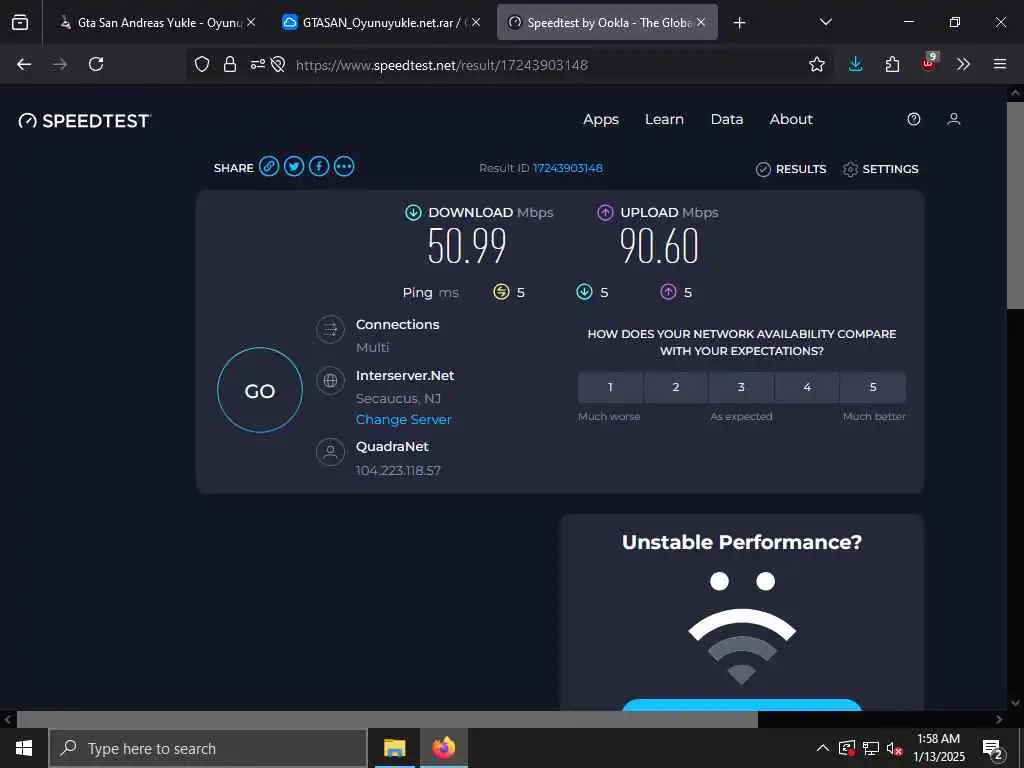Expand the list all tabs dropdown
The height and width of the screenshot is (768, 1024).
825,22
